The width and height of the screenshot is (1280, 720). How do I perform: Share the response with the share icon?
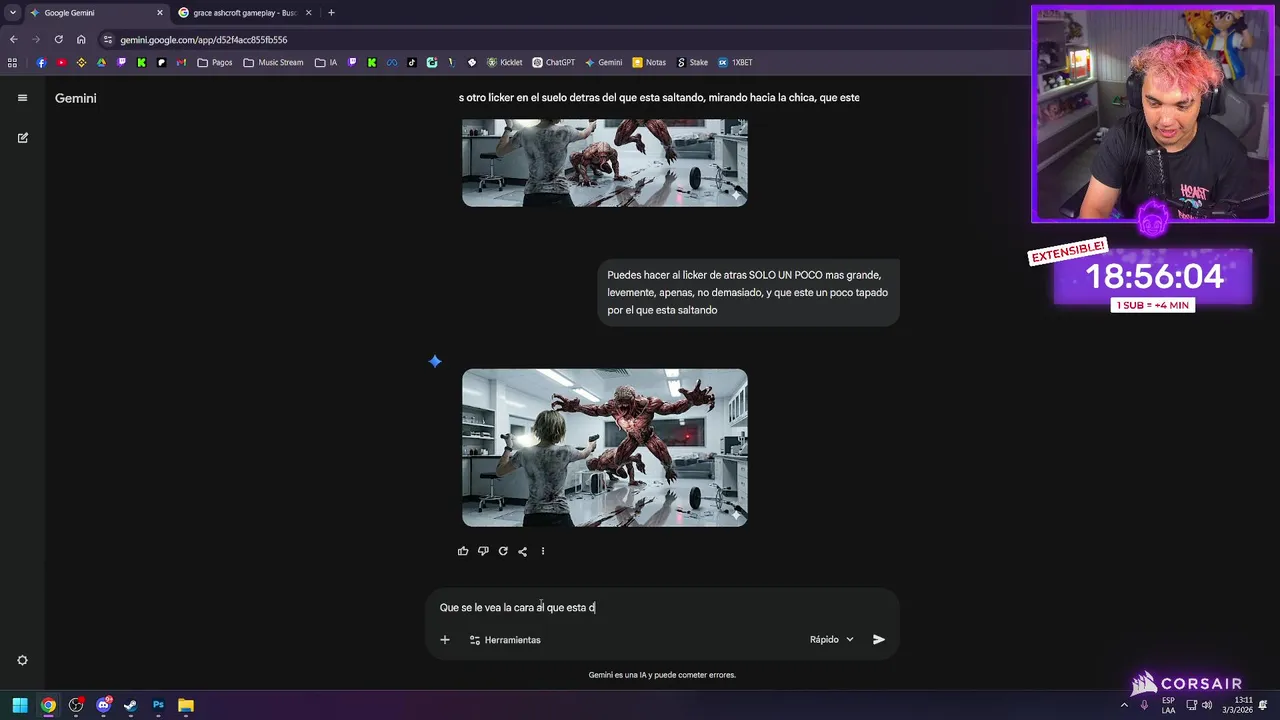522,551
